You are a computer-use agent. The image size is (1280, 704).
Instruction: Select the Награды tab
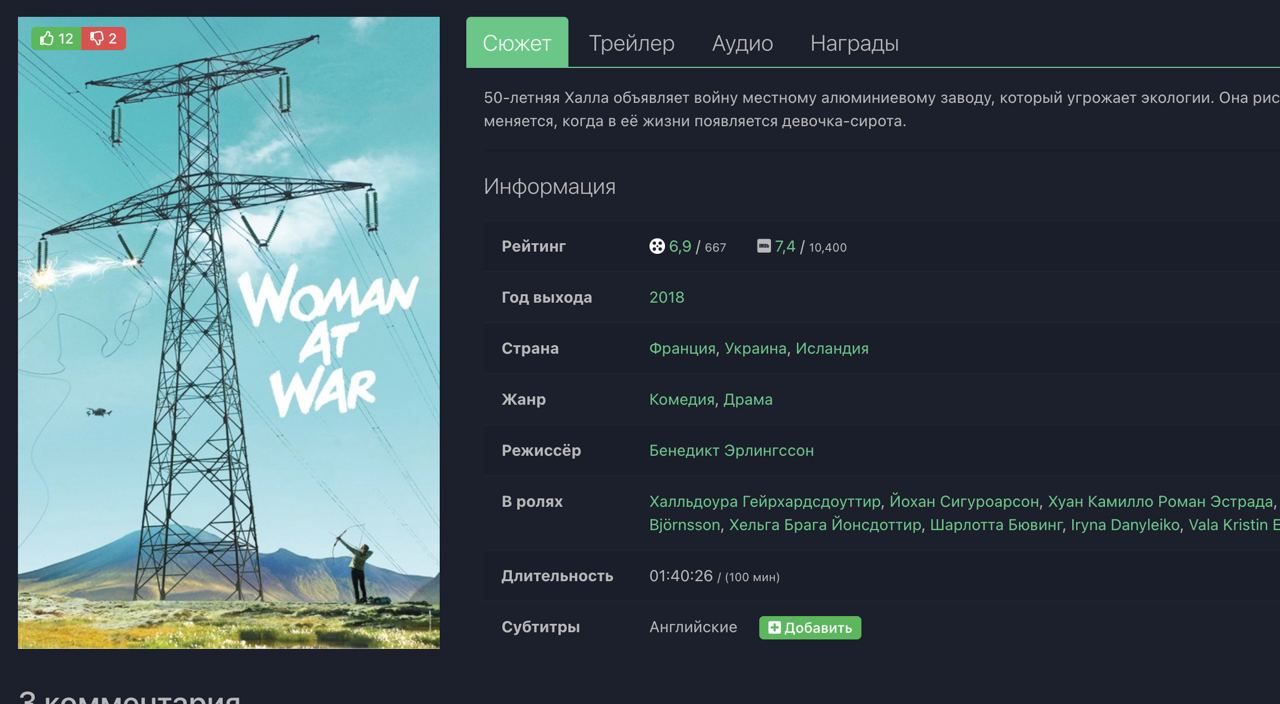854,43
